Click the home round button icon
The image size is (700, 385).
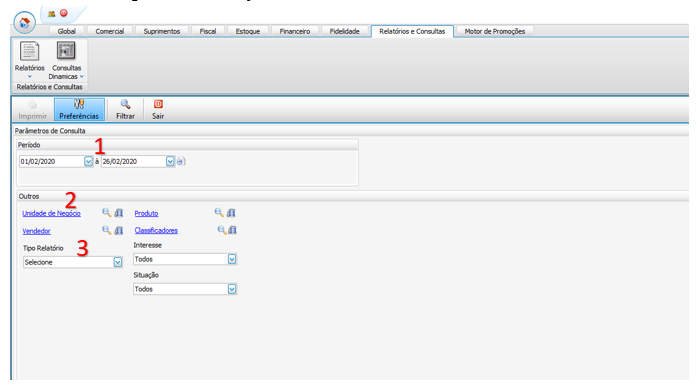[x=25, y=22]
